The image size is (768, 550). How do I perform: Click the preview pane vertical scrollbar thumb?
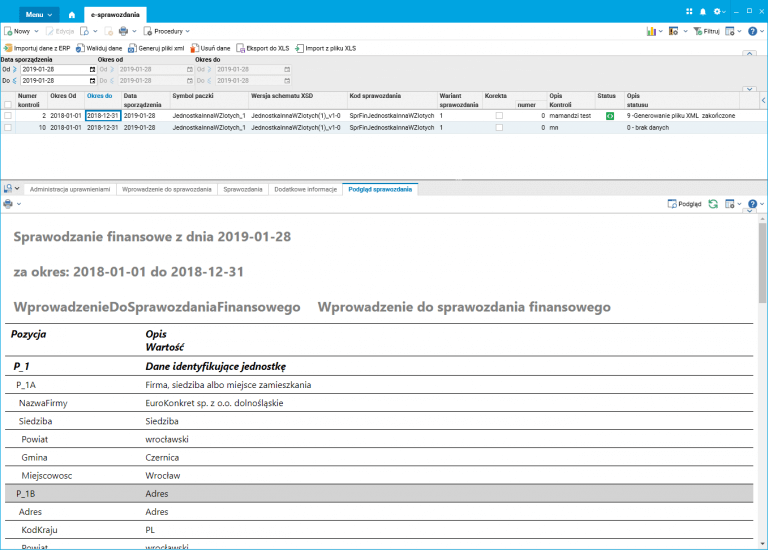(x=763, y=263)
